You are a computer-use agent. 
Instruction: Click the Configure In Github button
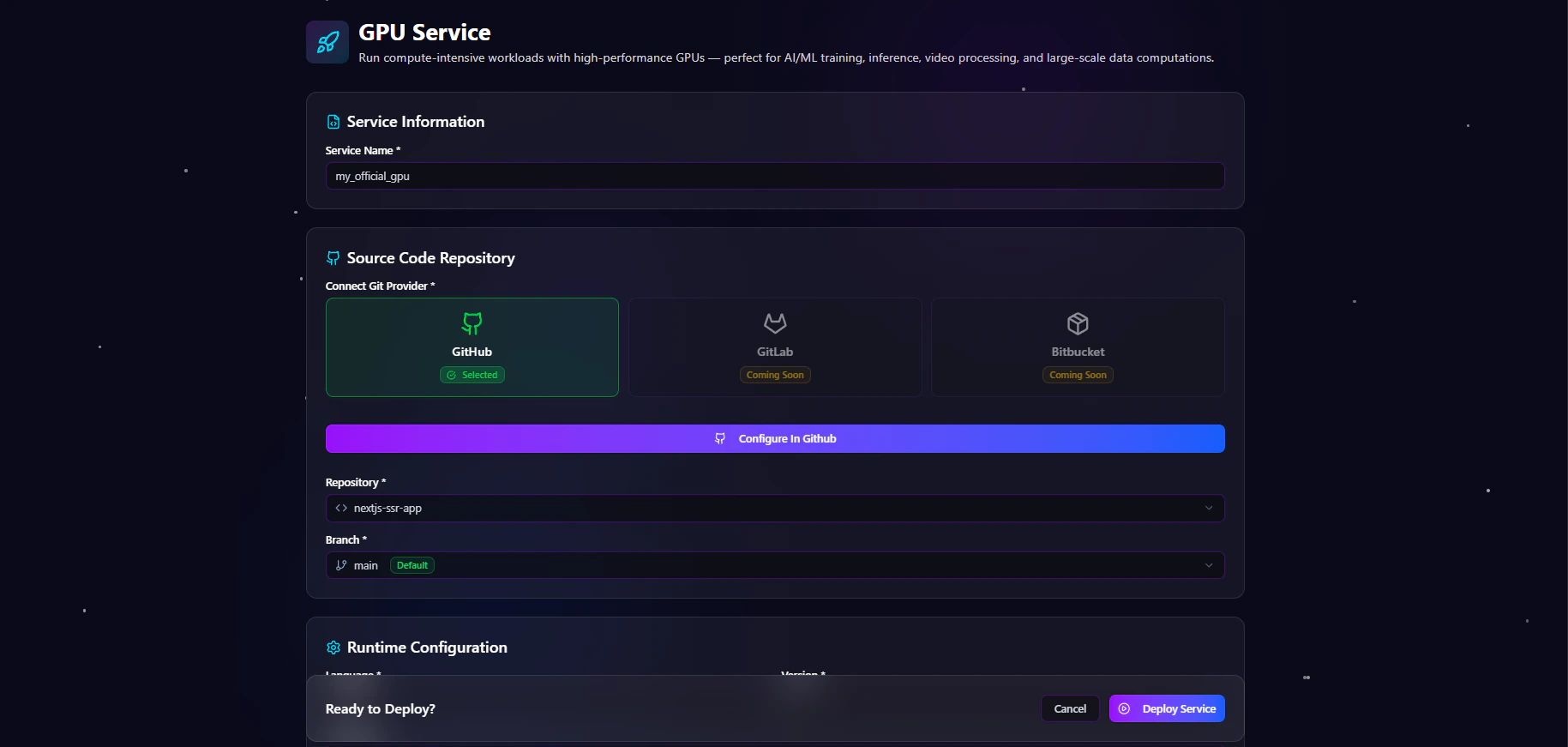(775, 438)
